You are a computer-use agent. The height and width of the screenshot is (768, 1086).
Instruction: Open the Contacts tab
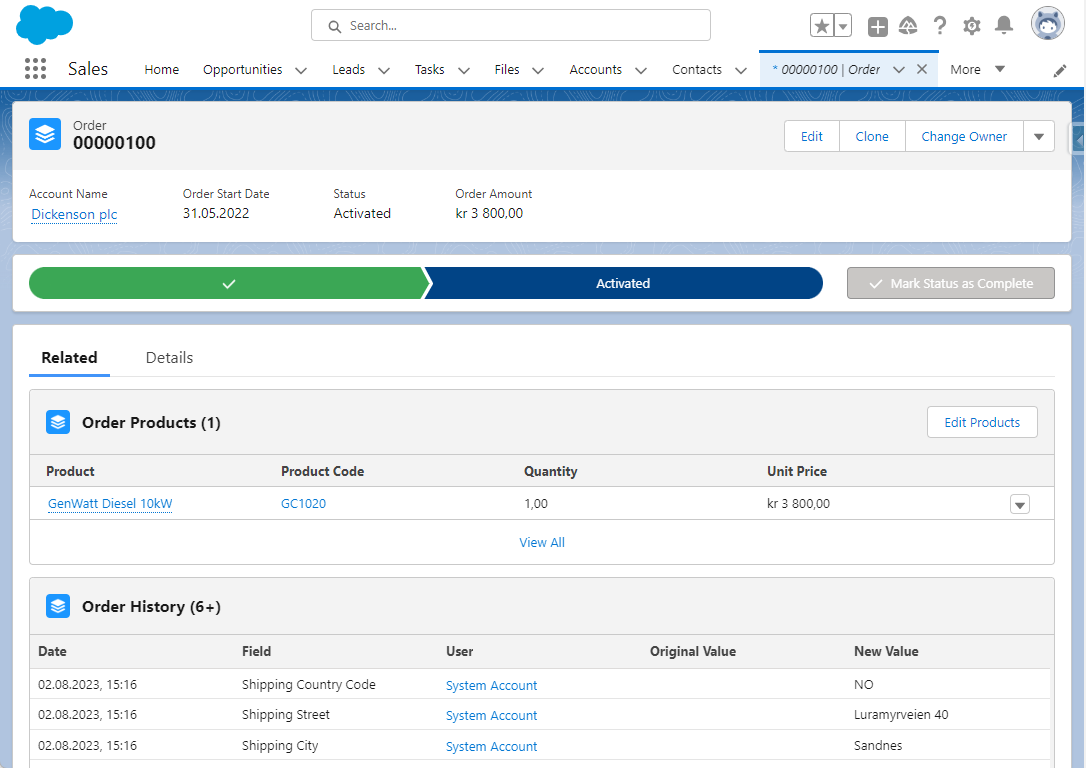pyautogui.click(x=697, y=69)
